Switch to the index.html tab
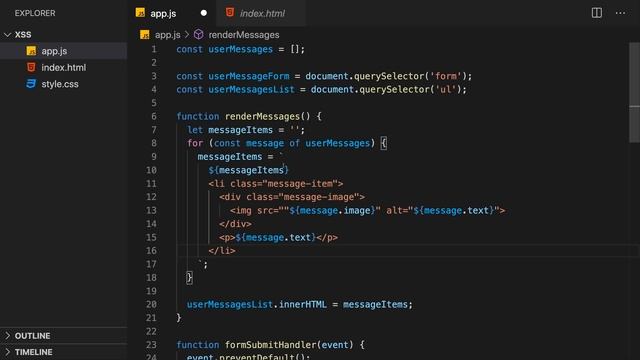Image resolution: width=640 pixels, height=360 pixels. tap(262, 13)
